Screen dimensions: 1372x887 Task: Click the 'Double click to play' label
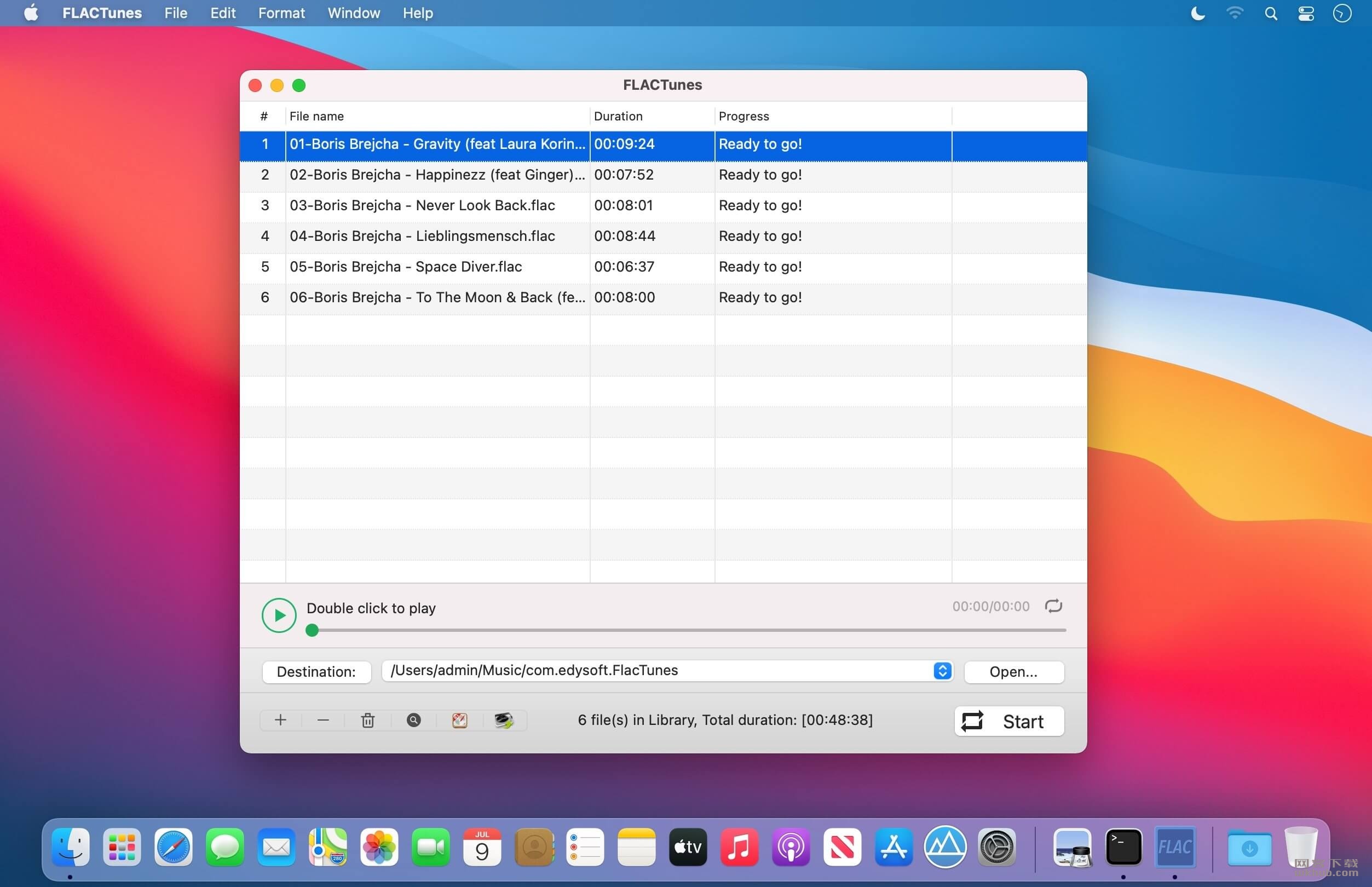pos(371,608)
